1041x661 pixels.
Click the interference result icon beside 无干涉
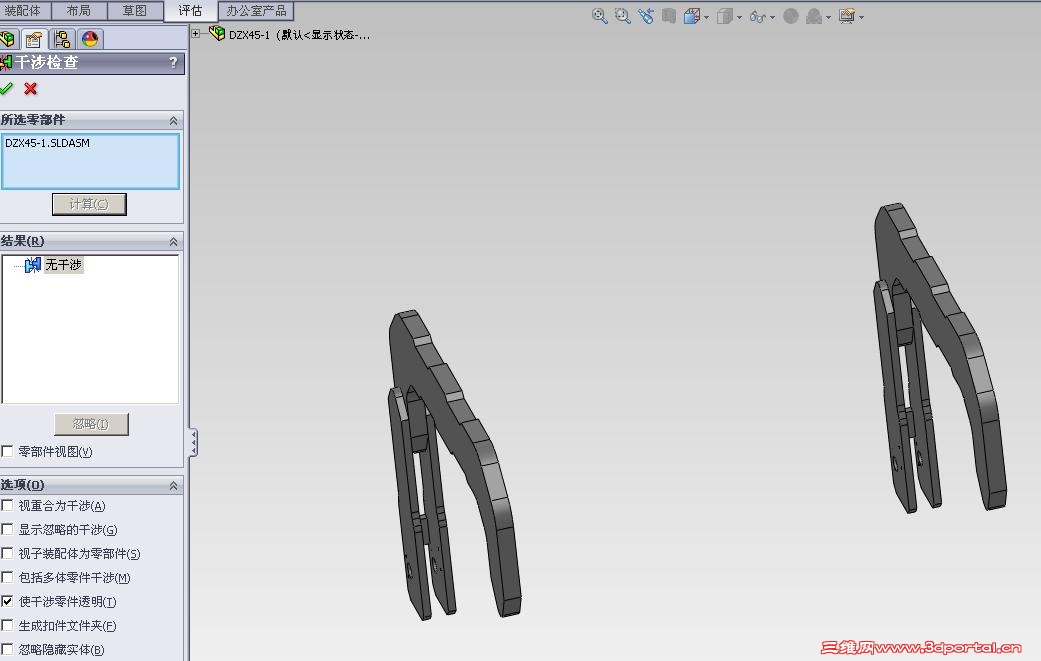[x=33, y=265]
